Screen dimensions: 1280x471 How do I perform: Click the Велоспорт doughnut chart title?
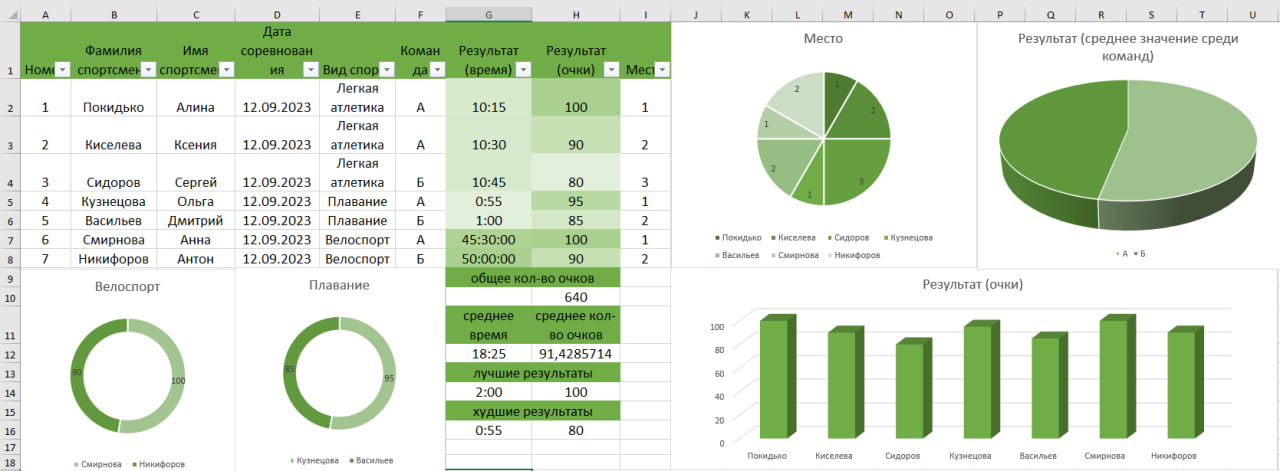pyautogui.click(x=127, y=286)
